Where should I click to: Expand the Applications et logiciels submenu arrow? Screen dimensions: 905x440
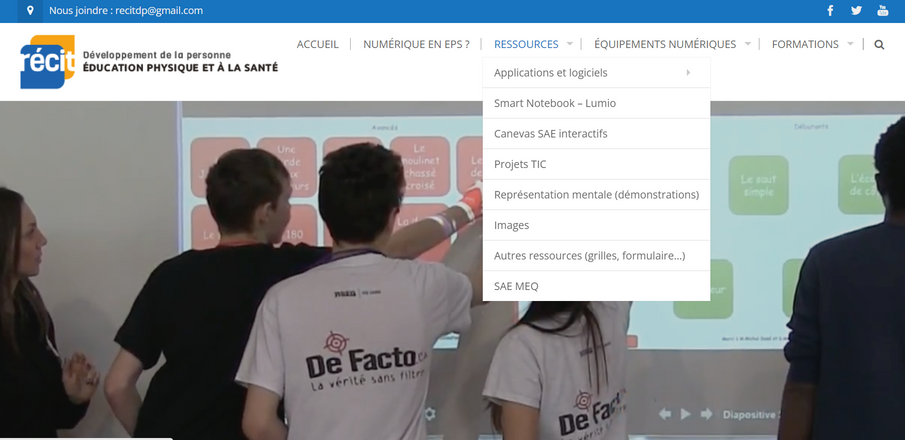coord(688,73)
